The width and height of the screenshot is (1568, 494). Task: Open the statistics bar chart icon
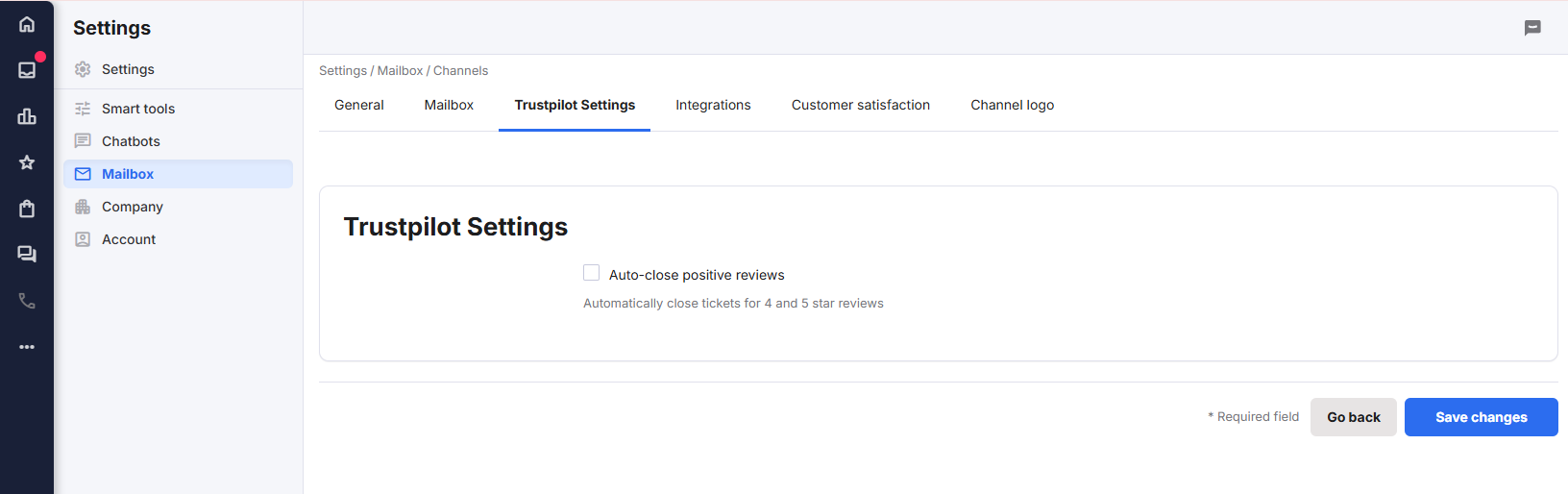[x=27, y=116]
